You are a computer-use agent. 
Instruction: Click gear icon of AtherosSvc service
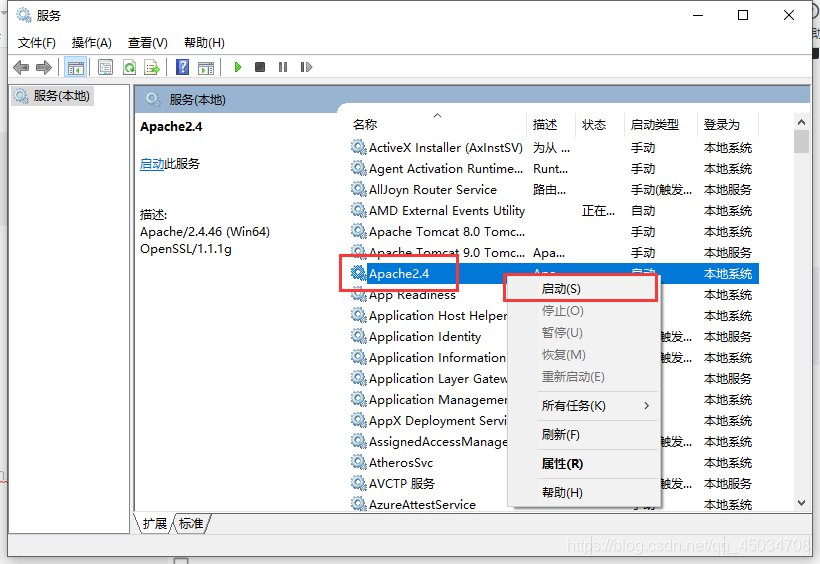click(358, 462)
